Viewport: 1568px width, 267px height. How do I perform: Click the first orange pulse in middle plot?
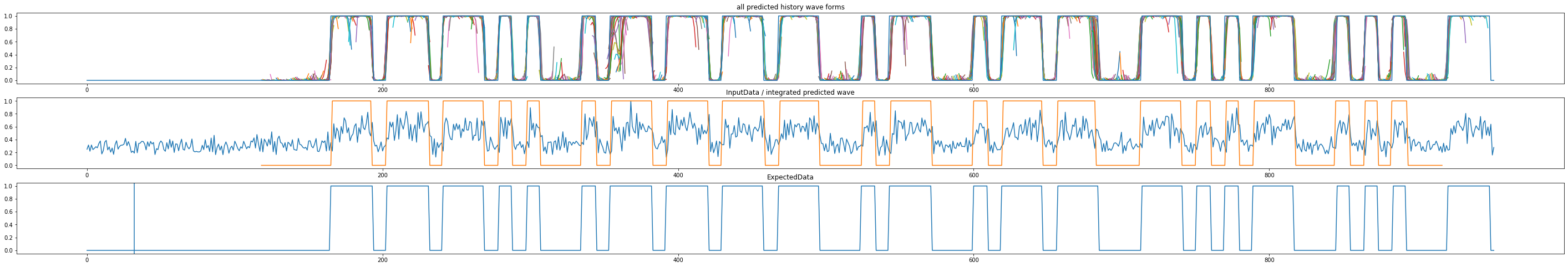pyautogui.click(x=351, y=101)
